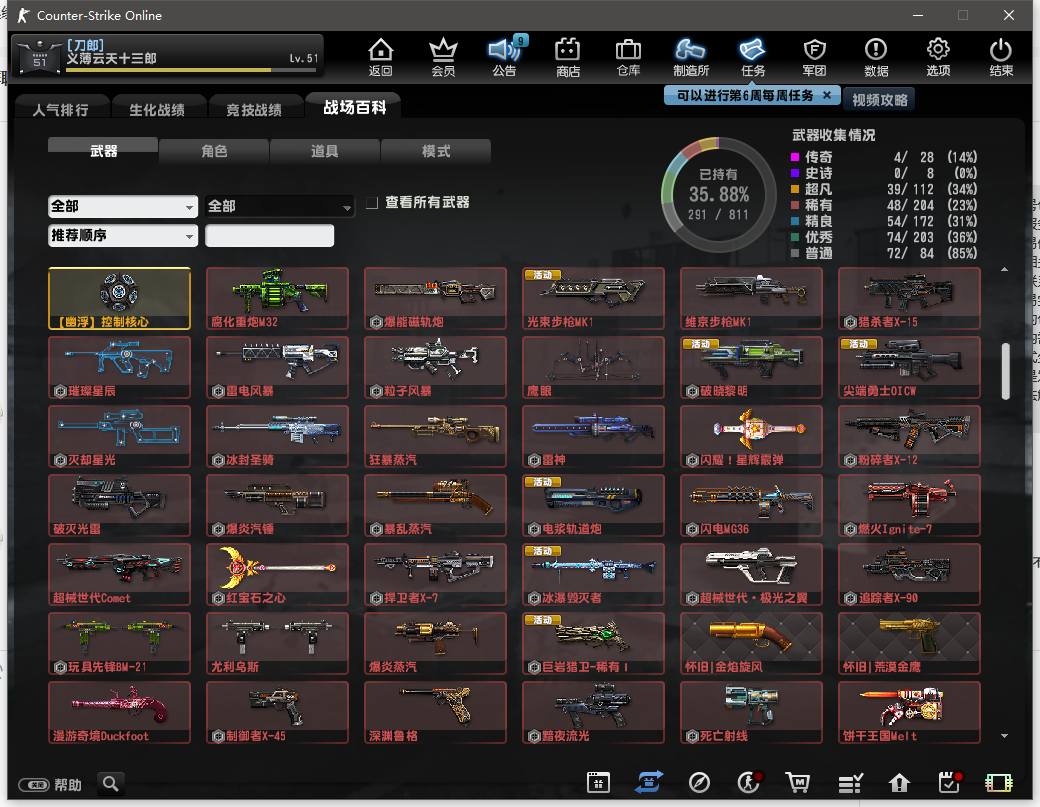Select the 尤利乌斯 weapon card
This screenshot has width=1040, height=807.
click(277, 643)
